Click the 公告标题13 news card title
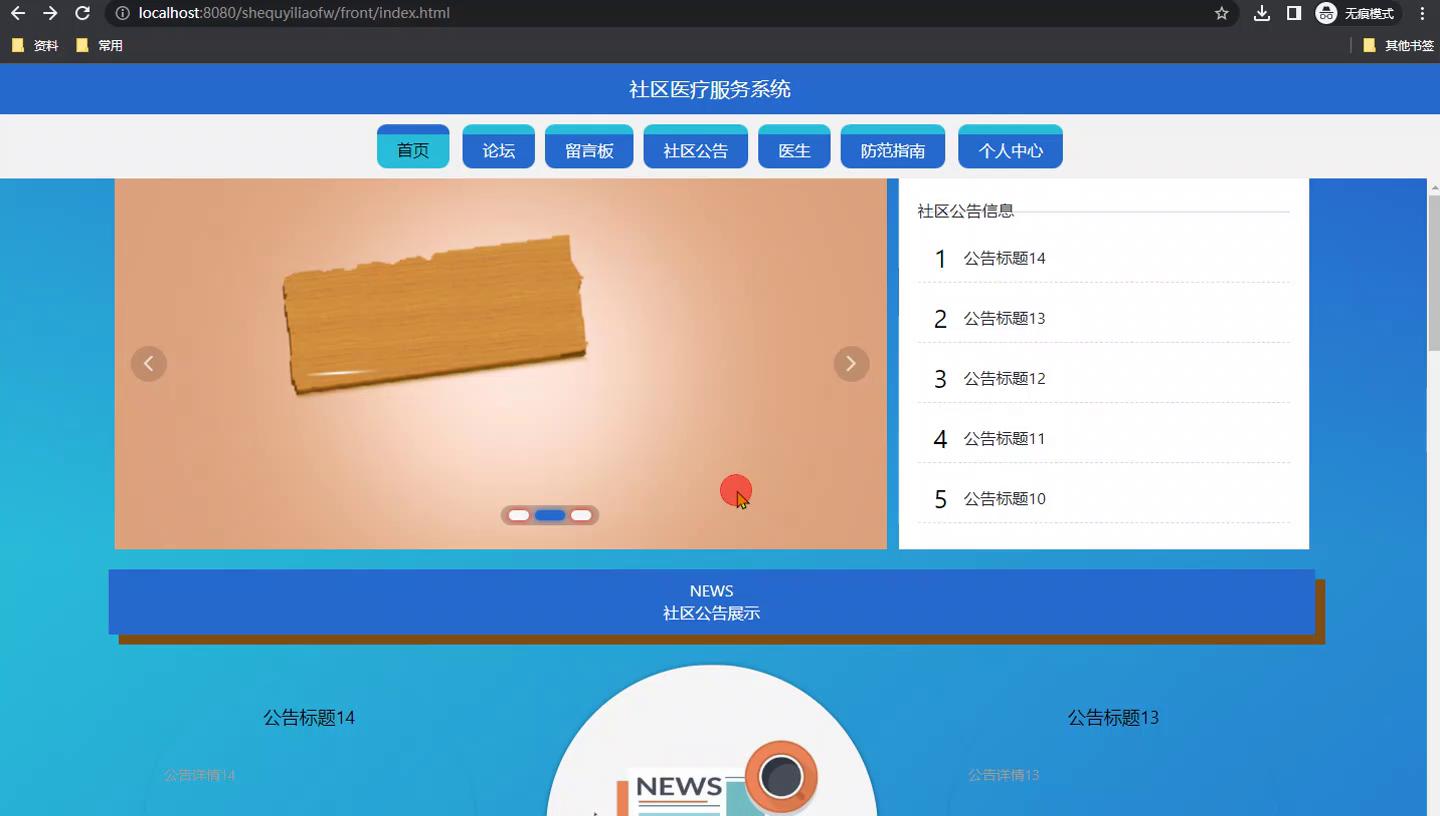 [x=1113, y=717]
